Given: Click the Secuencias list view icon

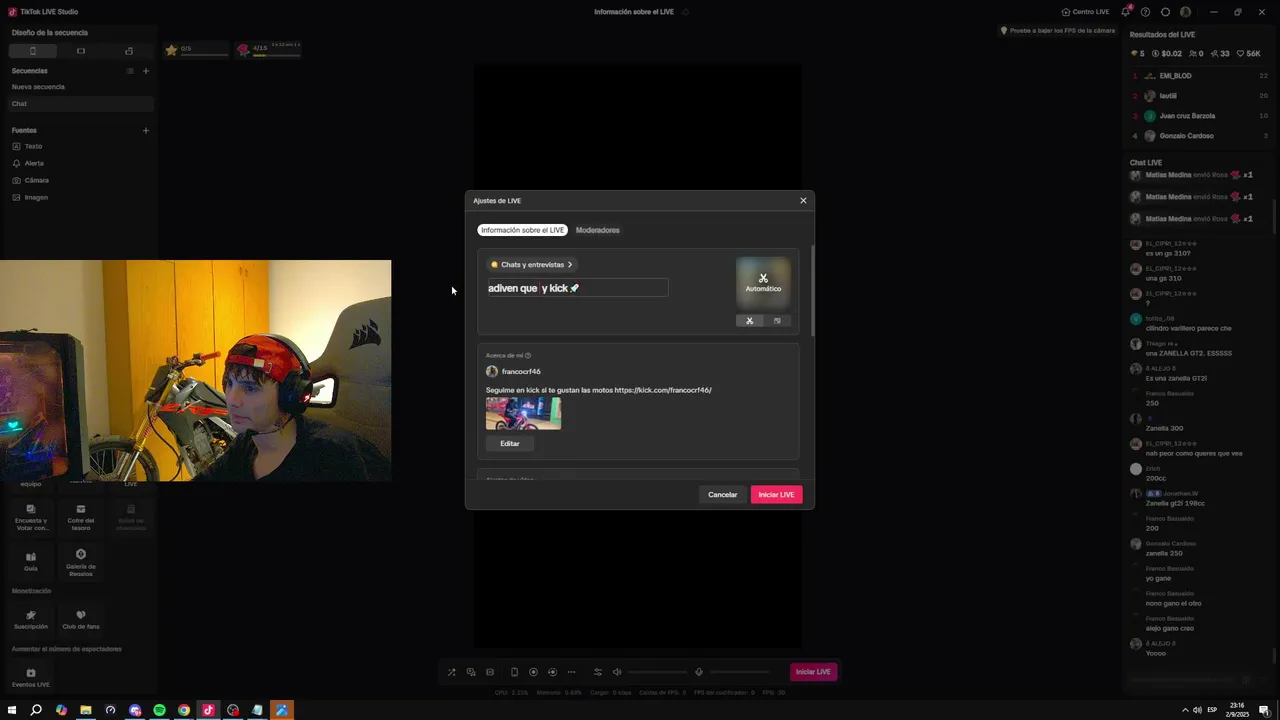Looking at the screenshot, I should (130, 71).
